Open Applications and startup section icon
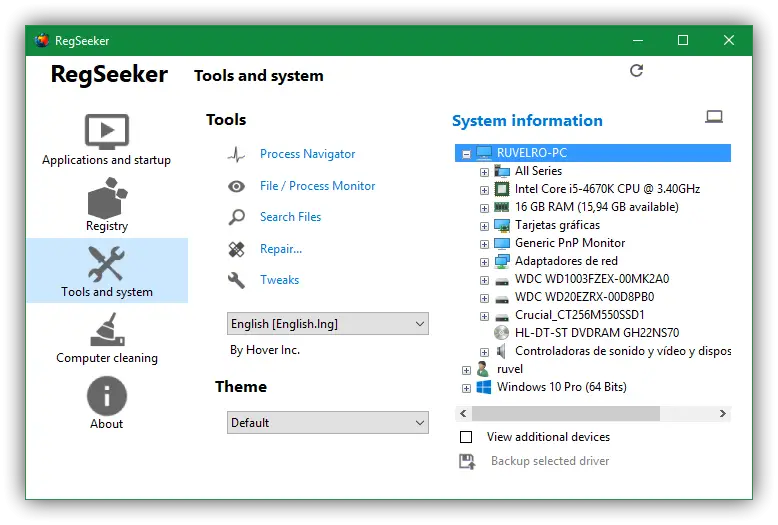 point(107,131)
